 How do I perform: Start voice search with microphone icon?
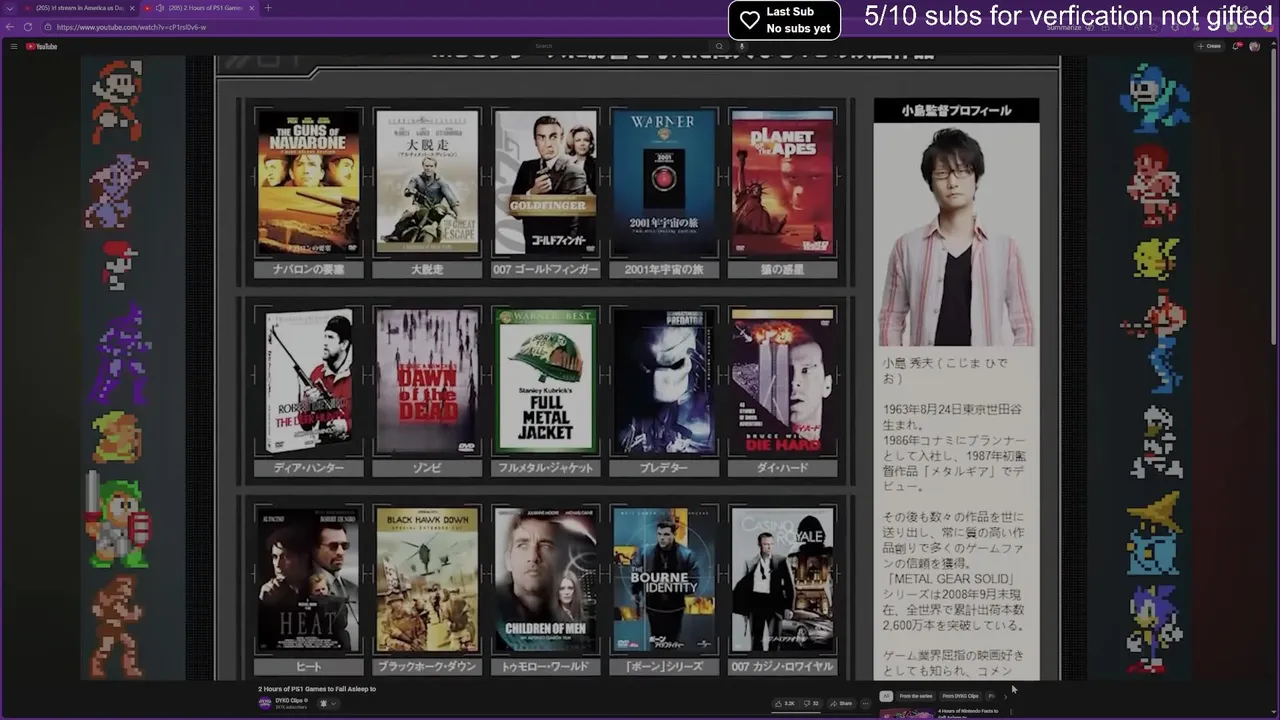(x=742, y=46)
